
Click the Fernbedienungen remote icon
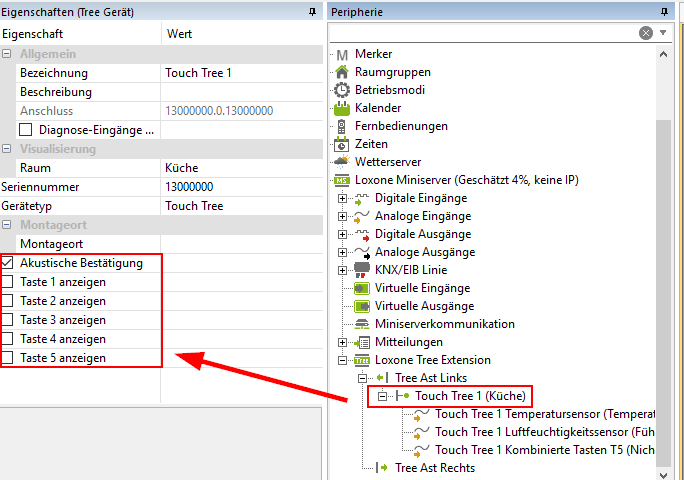(x=342, y=126)
